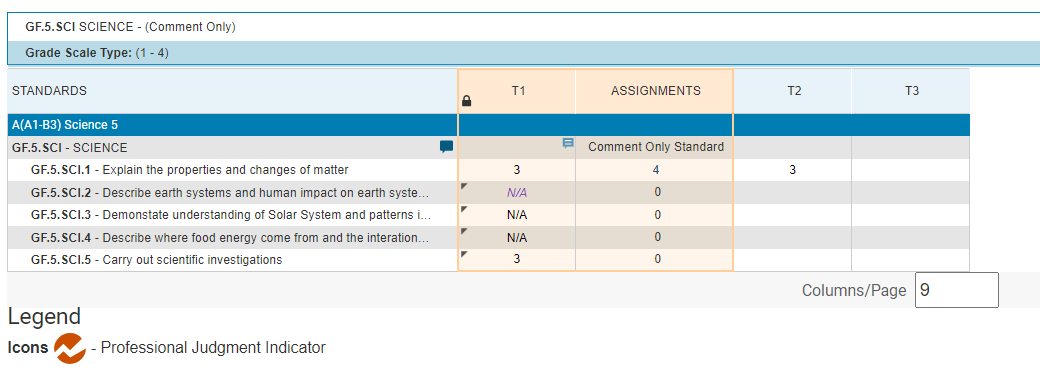Click the Professional Judgment Indicator icon
The height and width of the screenshot is (379, 1040).
[x=70, y=348]
